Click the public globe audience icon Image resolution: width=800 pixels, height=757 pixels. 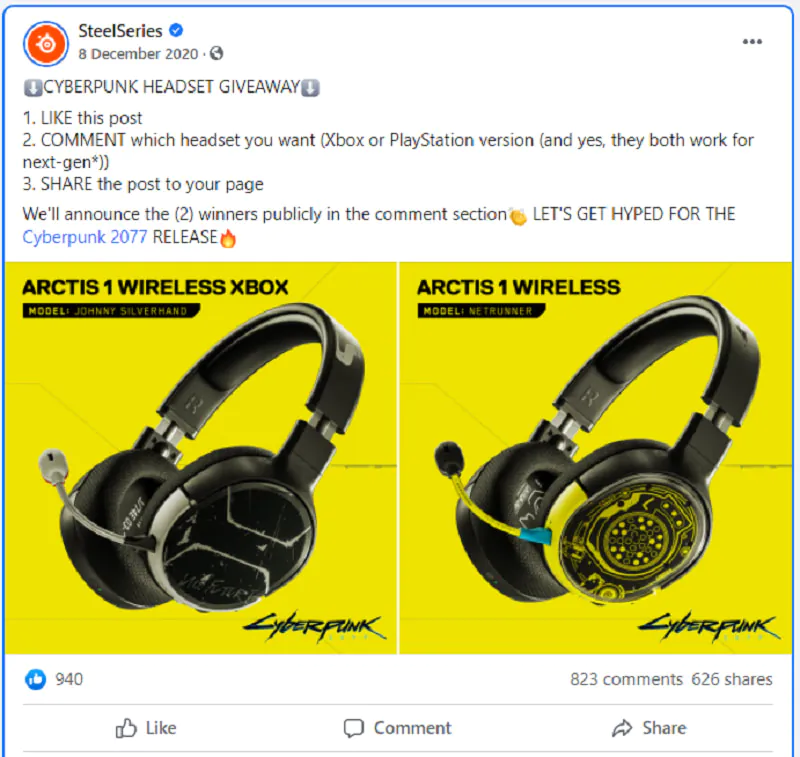tap(216, 53)
